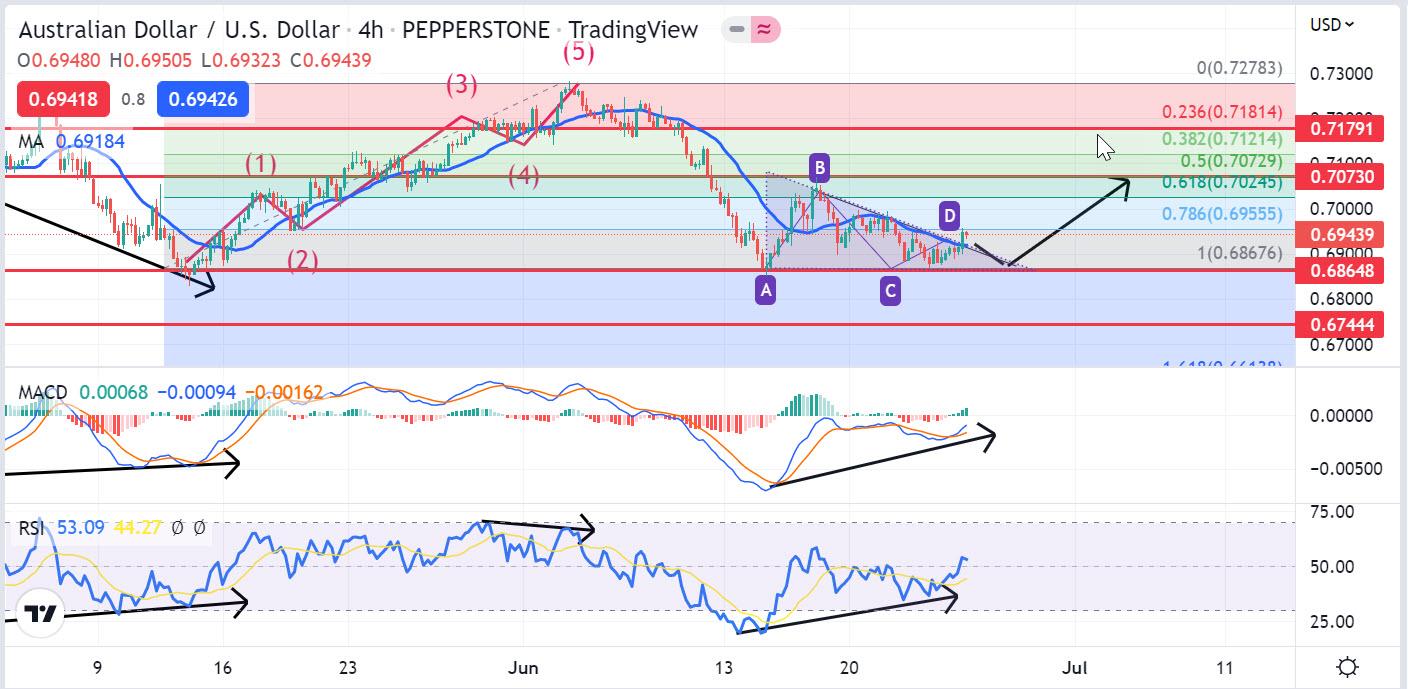Toggle the gray dash status indicator
The image size is (1408, 689).
(737, 30)
